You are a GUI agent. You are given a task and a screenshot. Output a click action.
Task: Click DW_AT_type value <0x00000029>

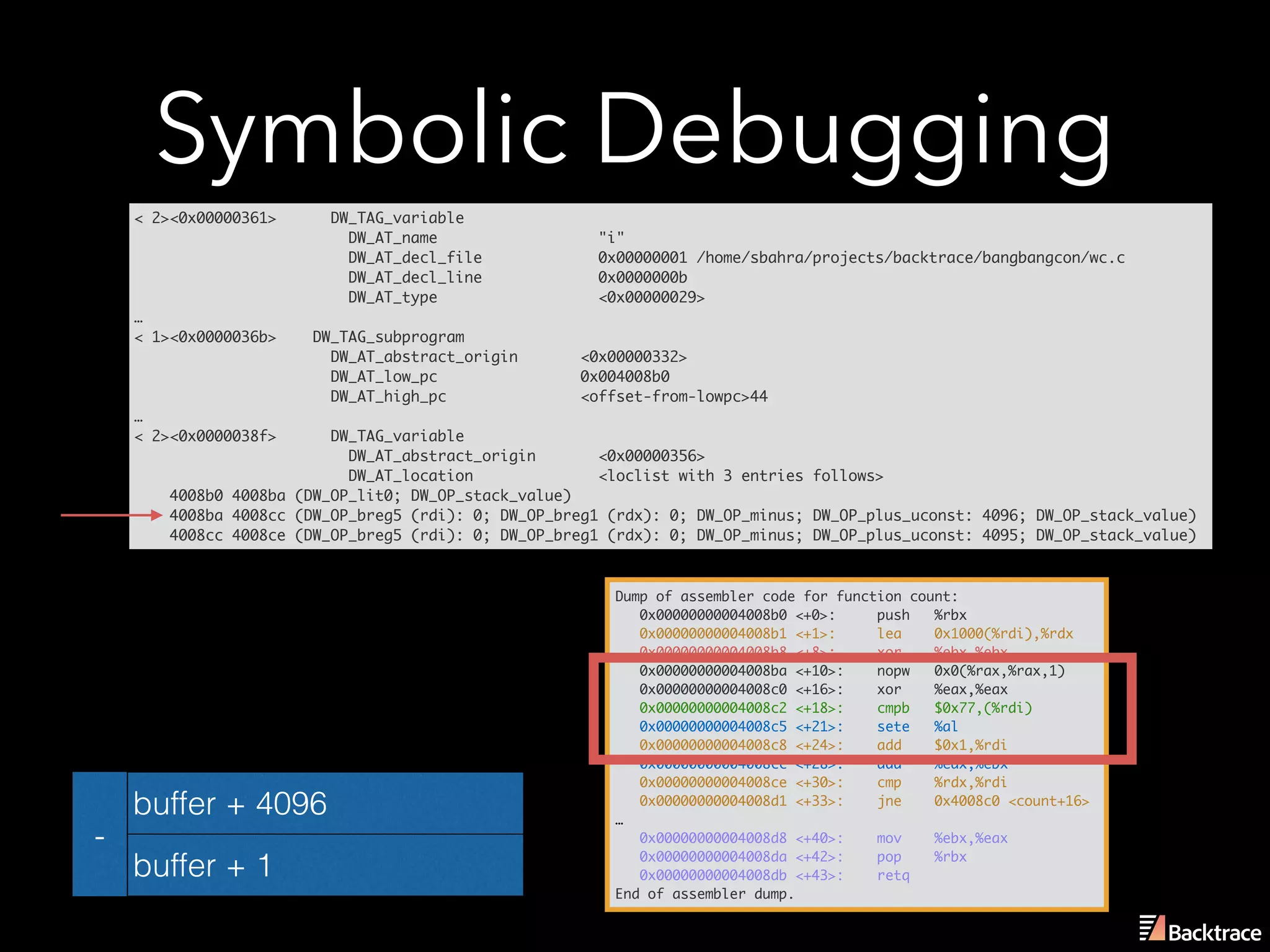tap(651, 297)
